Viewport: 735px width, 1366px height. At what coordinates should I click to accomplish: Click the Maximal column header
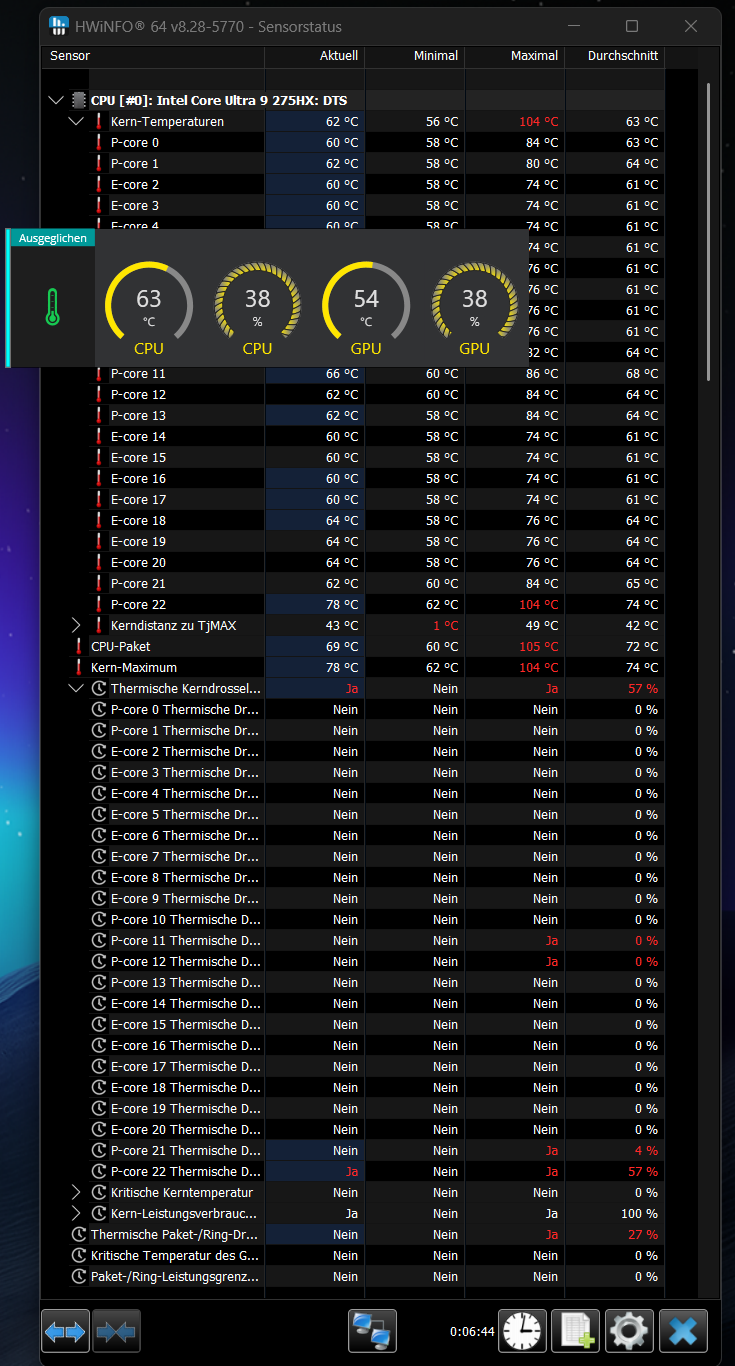click(515, 56)
